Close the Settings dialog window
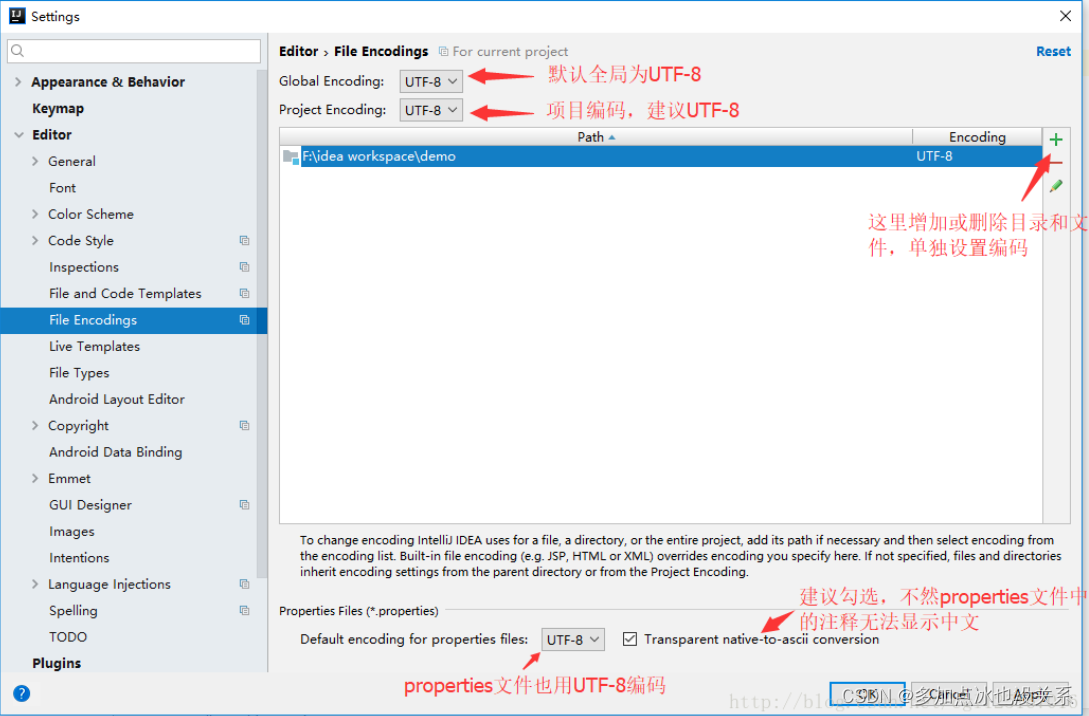Image resolution: width=1089 pixels, height=716 pixels. click(1065, 16)
